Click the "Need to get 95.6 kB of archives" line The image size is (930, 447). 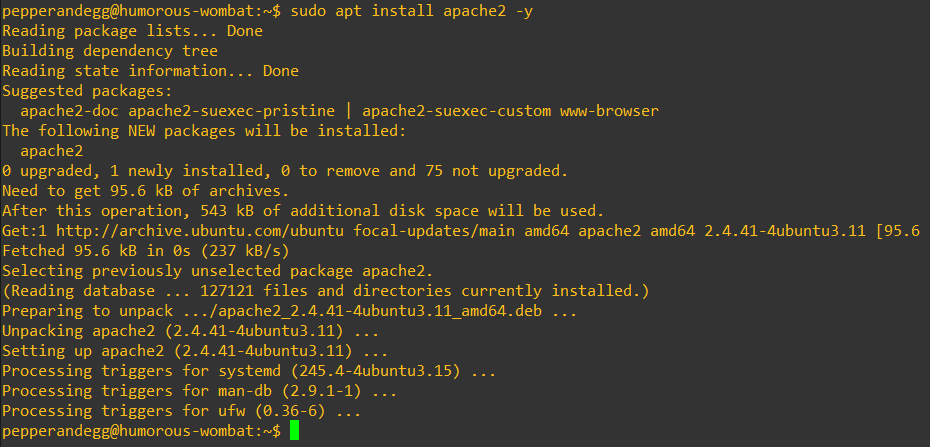click(x=145, y=190)
